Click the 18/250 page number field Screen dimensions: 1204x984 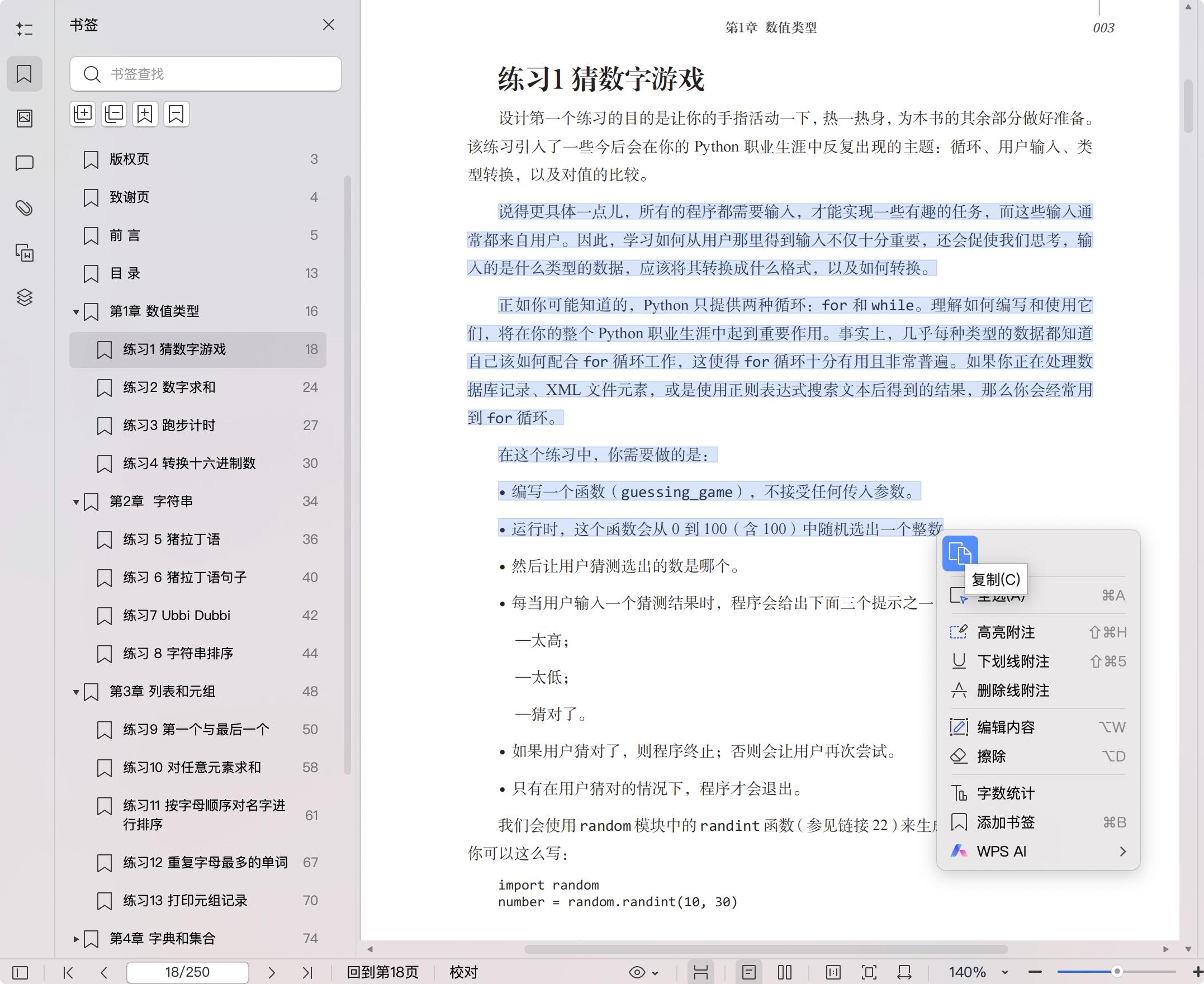pos(188,972)
